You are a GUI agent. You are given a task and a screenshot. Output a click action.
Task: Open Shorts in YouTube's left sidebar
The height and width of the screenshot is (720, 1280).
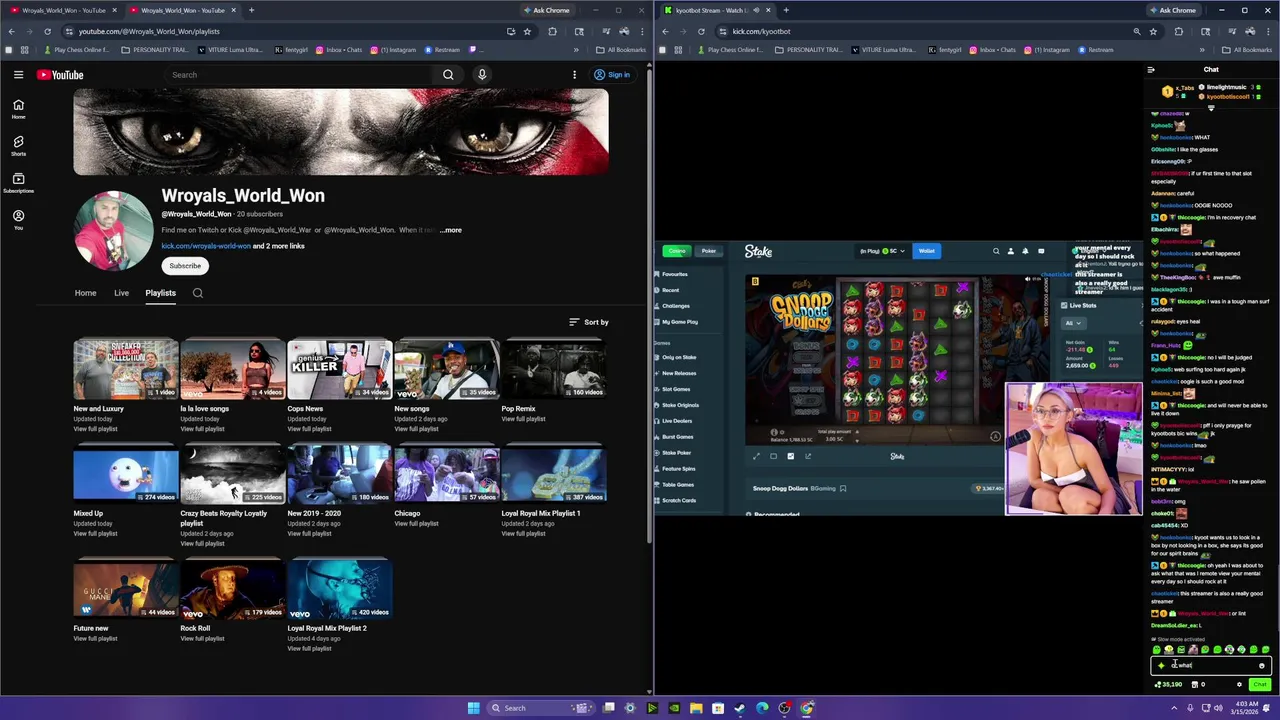coord(18,146)
